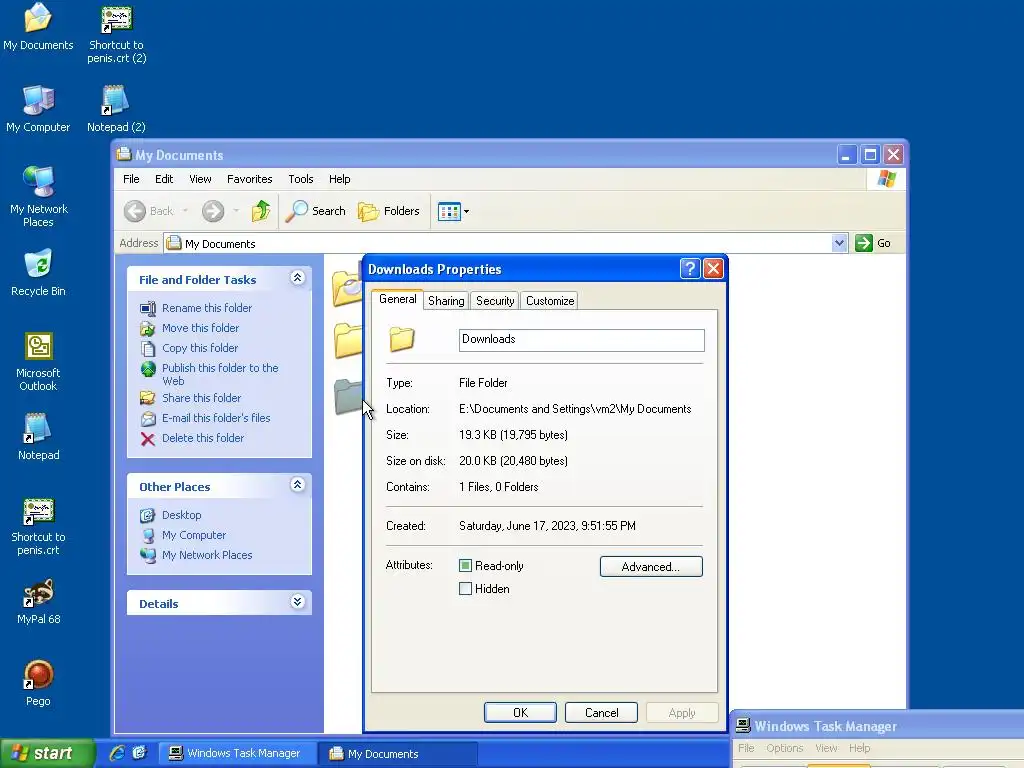The image size is (1024, 768).
Task: Go to My Network Places link
Action: tap(207, 555)
